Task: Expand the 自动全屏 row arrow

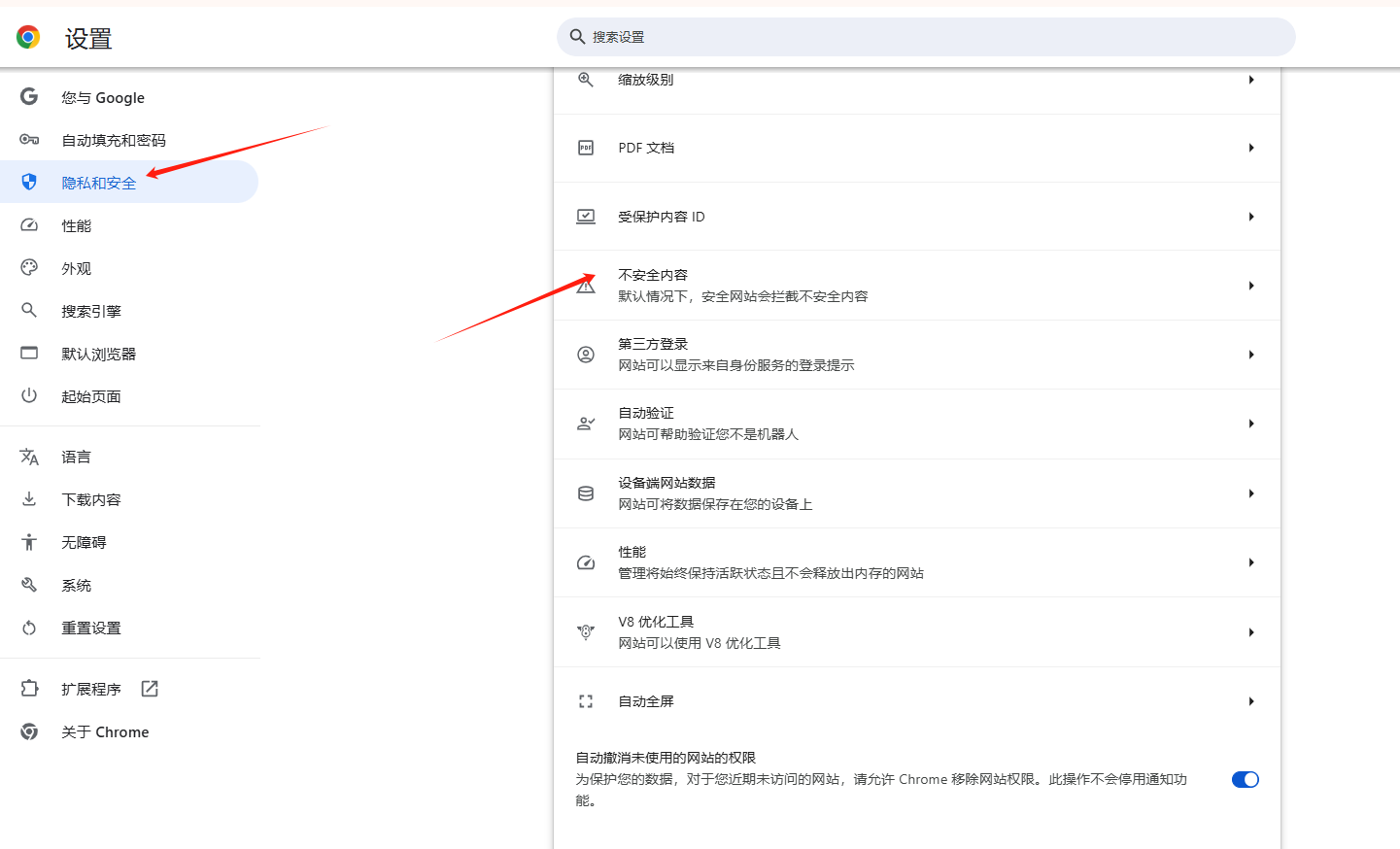Action: 1251,701
